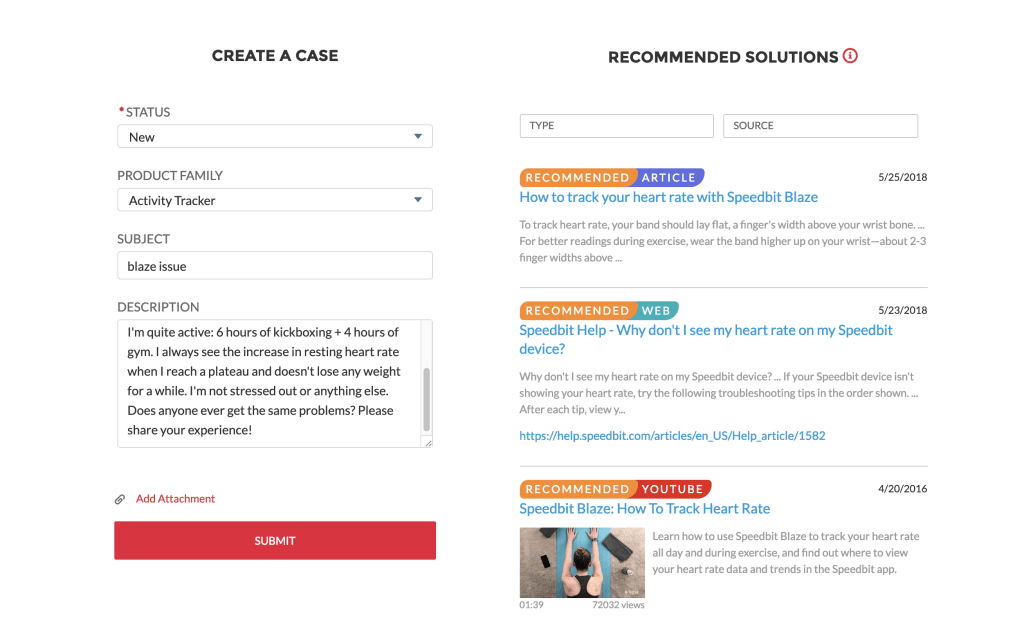Click inside the Description text area

click(265, 381)
